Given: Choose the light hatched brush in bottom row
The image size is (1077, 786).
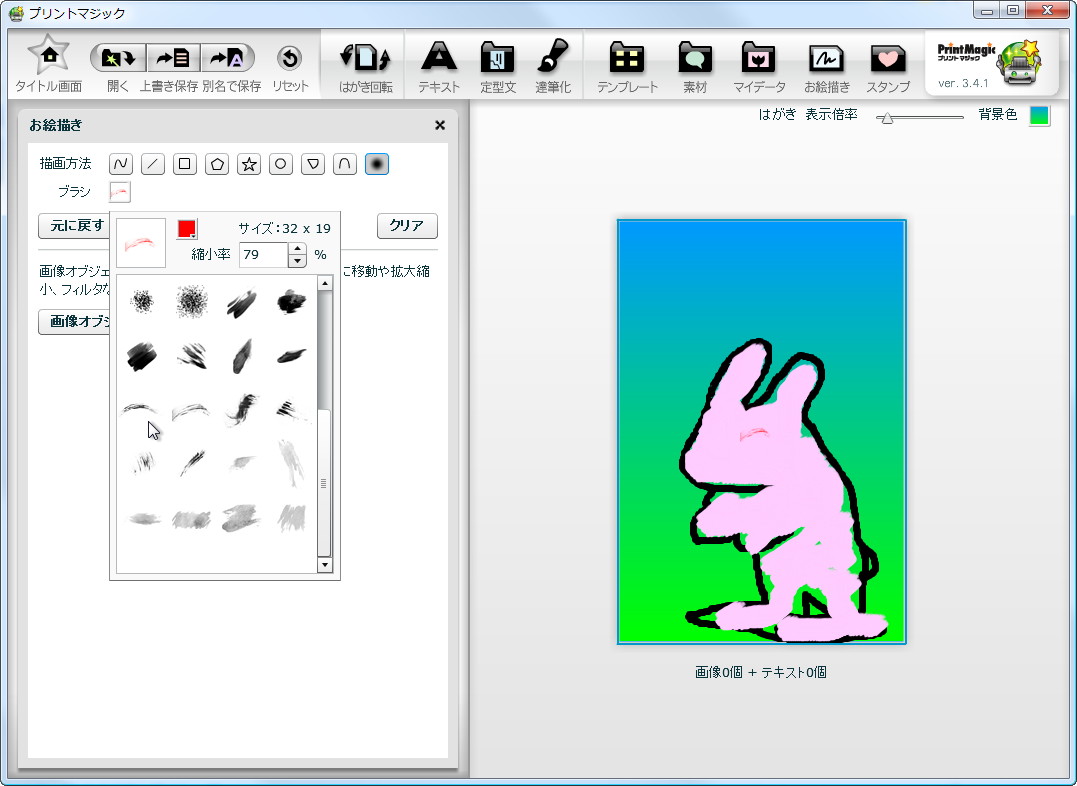Looking at the screenshot, I should tap(292, 518).
